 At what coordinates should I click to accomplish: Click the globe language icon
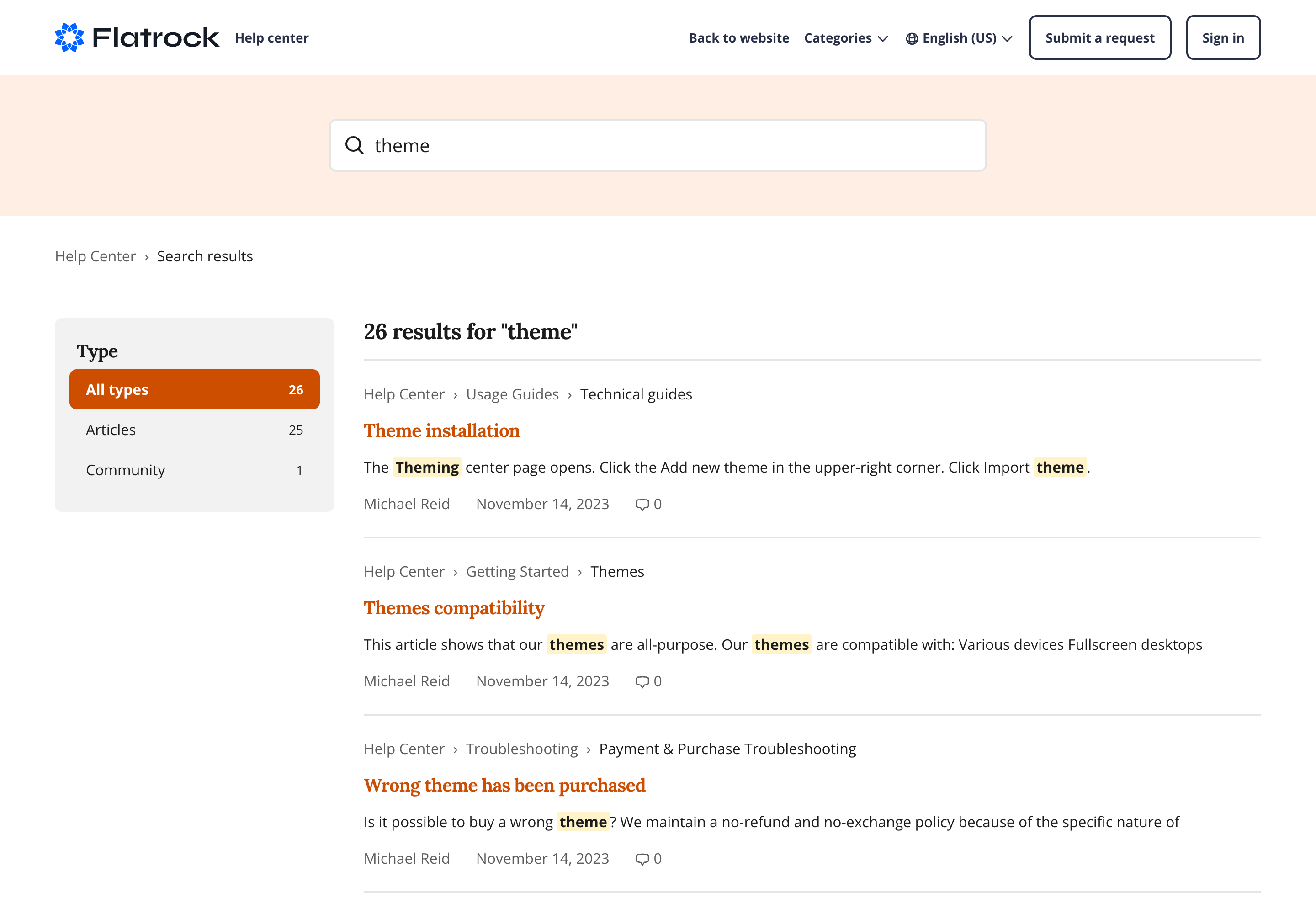coord(912,38)
